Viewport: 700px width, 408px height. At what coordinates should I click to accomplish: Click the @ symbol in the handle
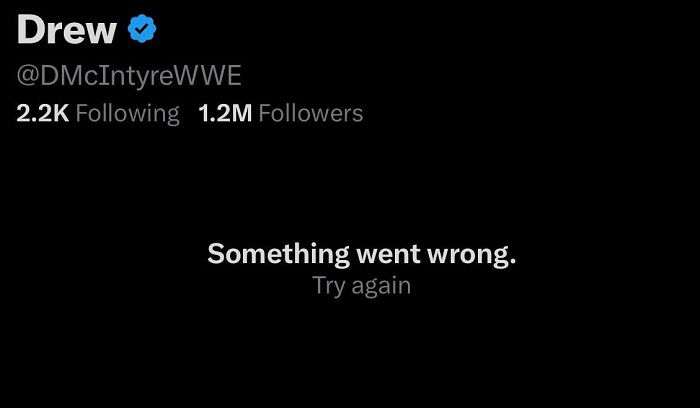click(x=29, y=76)
